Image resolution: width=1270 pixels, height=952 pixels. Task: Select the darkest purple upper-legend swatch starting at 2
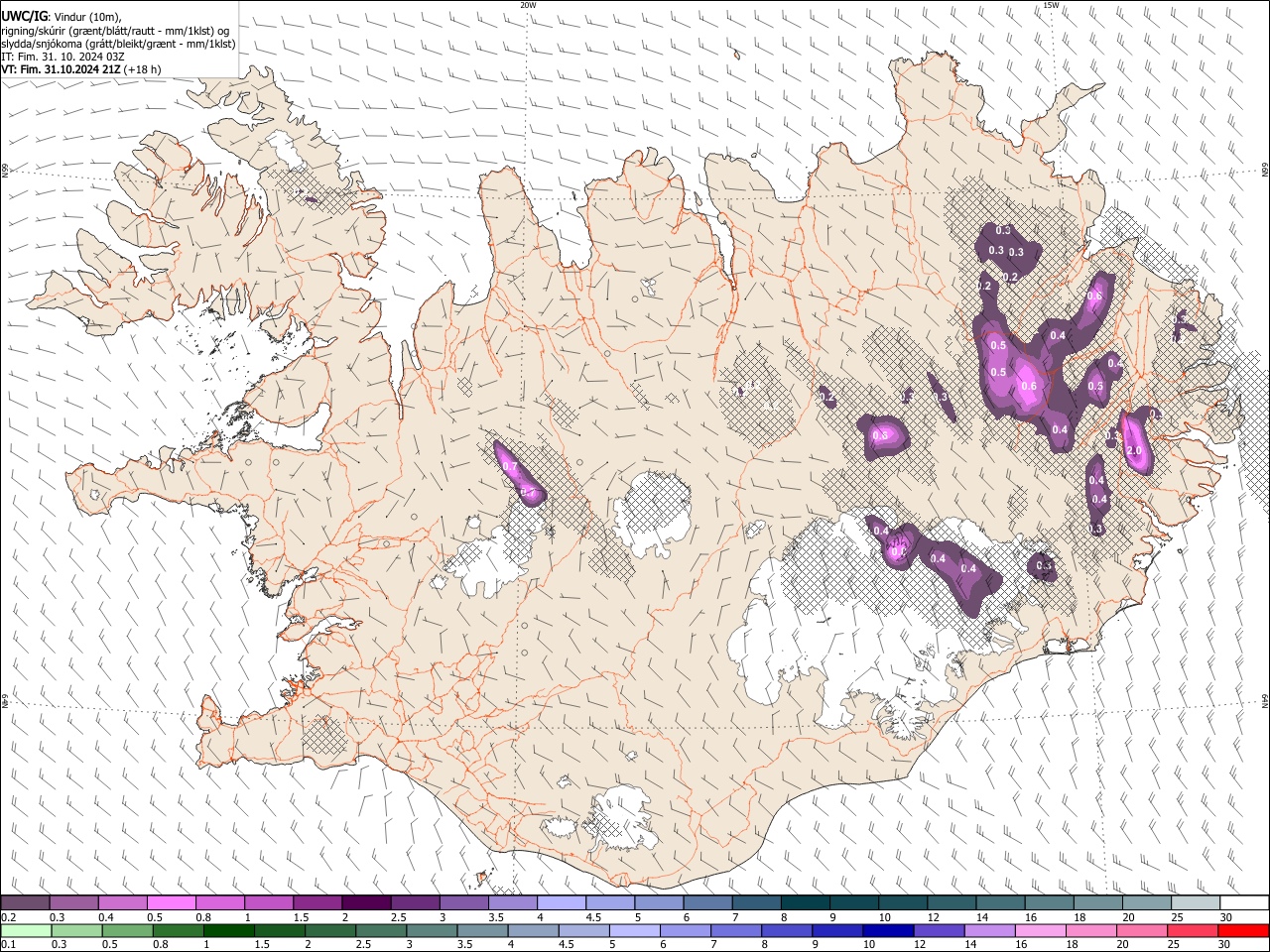point(365,903)
